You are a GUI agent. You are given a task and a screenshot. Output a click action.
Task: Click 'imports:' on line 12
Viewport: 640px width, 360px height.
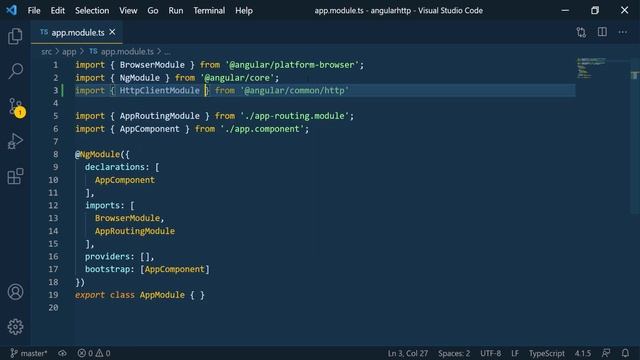[x=105, y=205]
